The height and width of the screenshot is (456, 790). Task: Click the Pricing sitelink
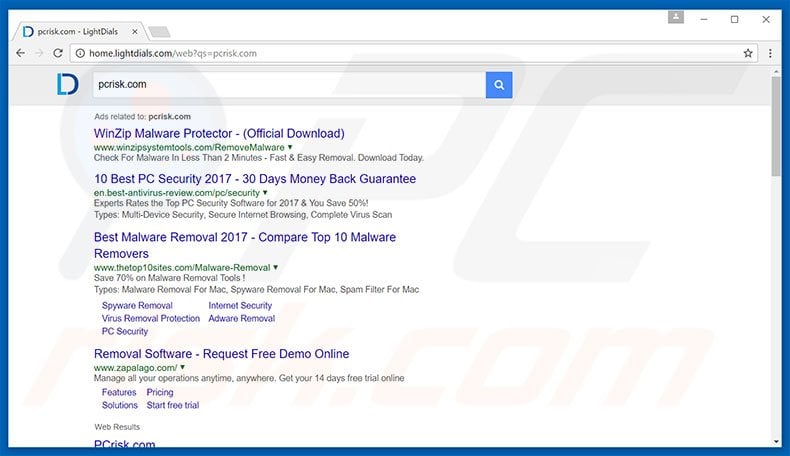160,392
